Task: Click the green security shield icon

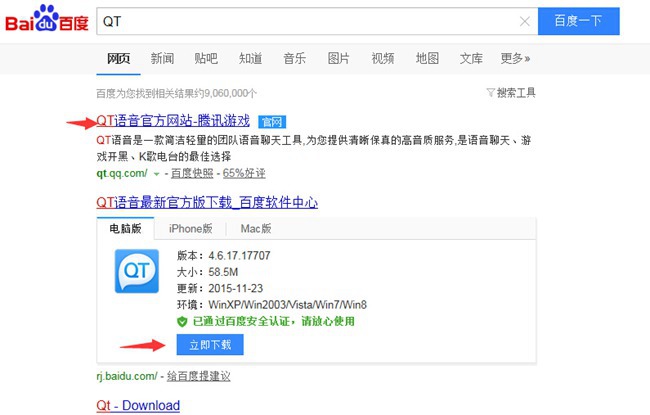Action: pos(182,321)
